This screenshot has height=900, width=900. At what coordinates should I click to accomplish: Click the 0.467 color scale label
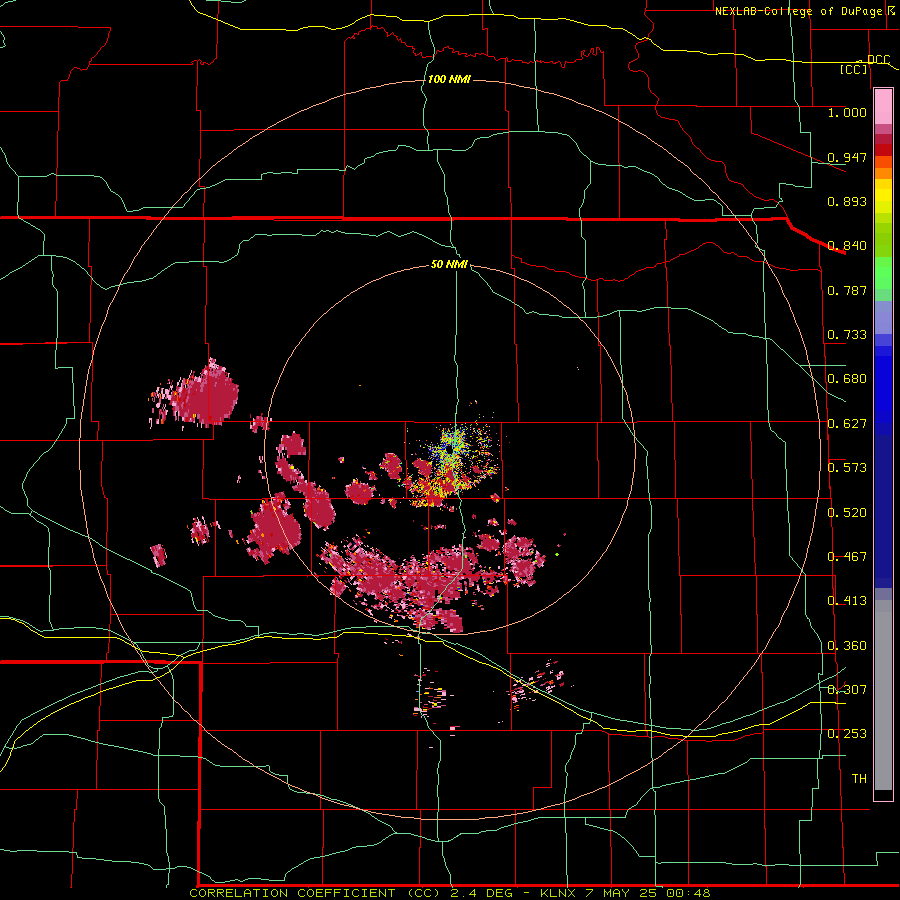(x=847, y=557)
